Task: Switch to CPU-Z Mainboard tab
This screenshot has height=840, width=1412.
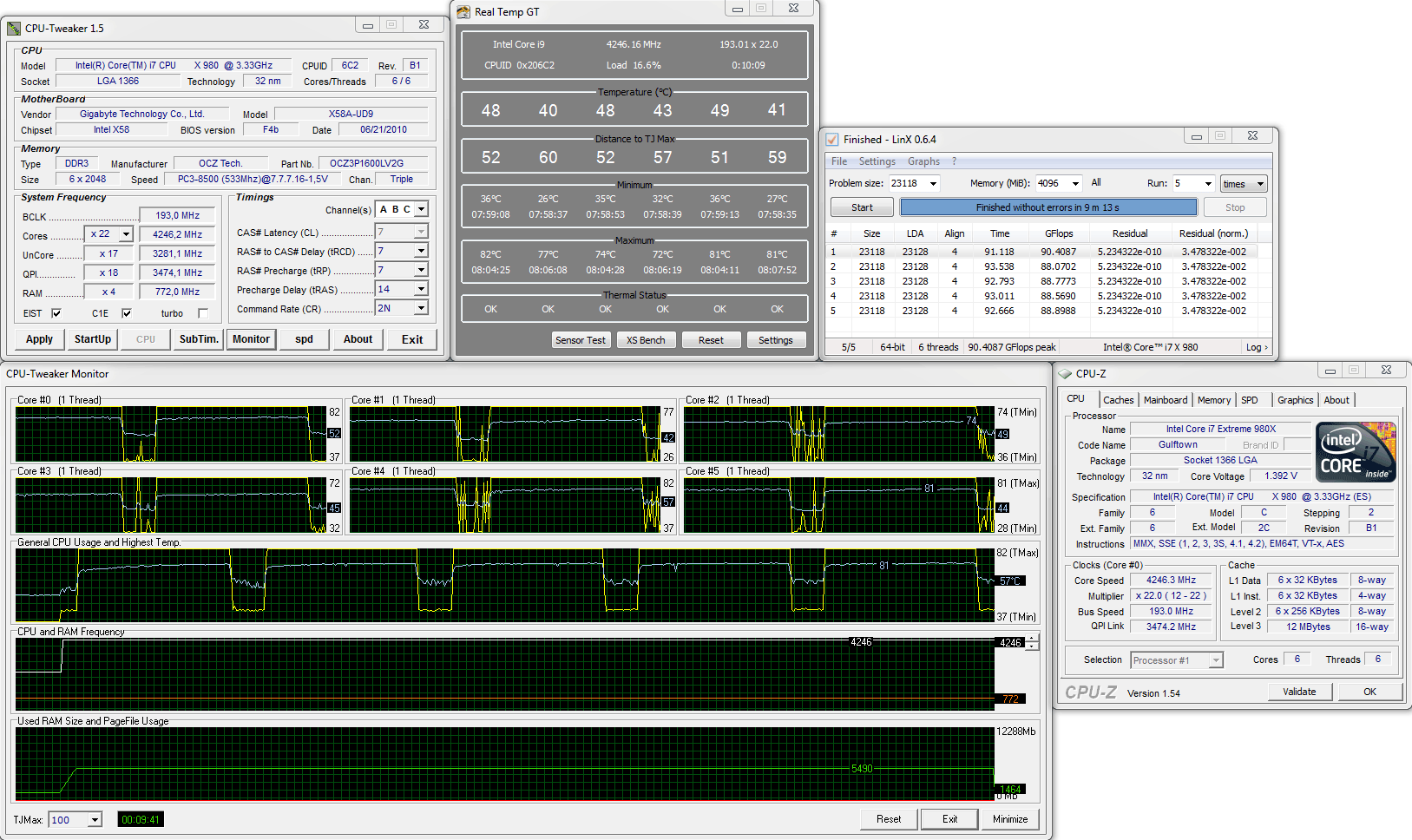Action: (x=1166, y=400)
